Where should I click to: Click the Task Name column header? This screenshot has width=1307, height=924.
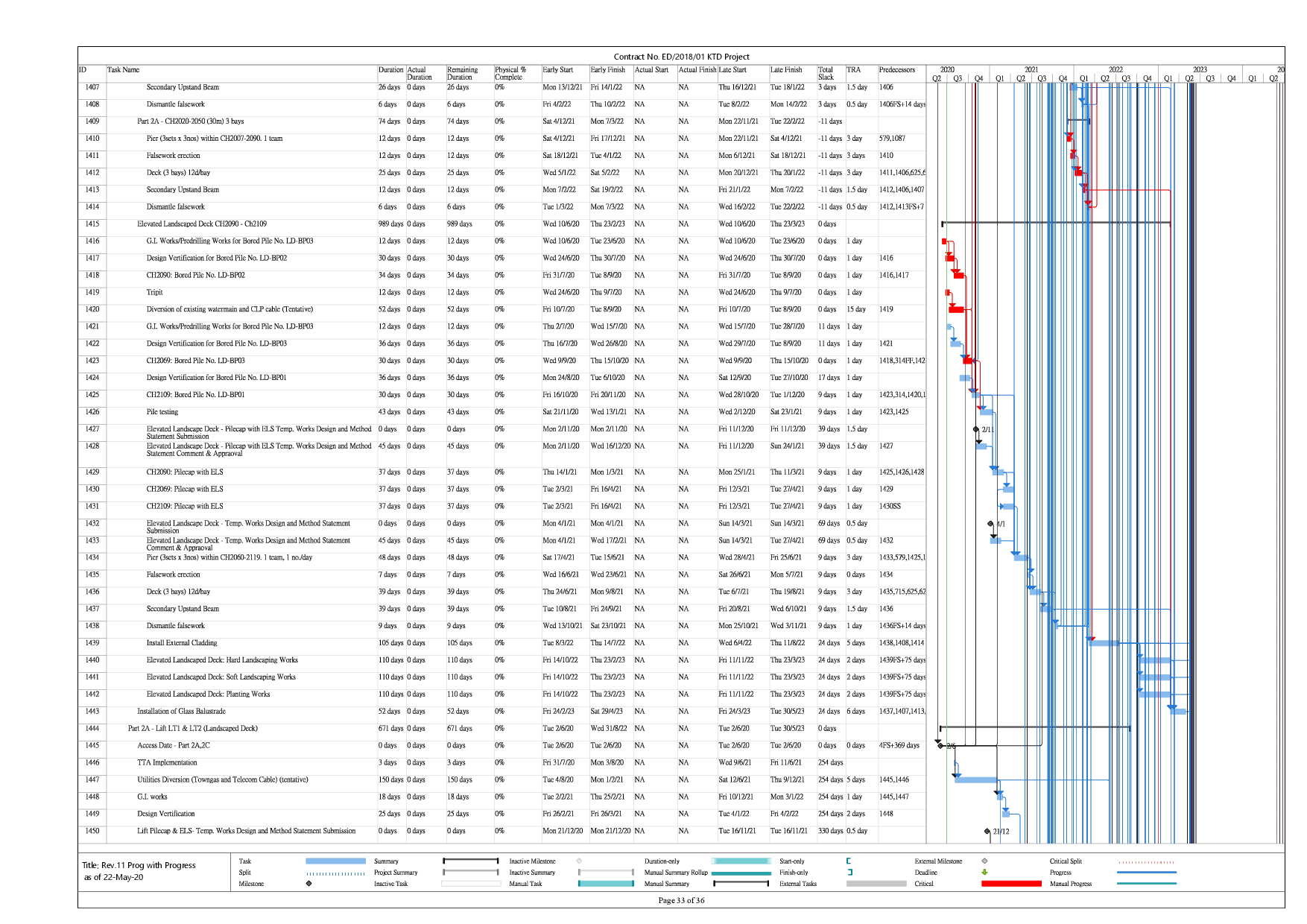pyautogui.click(x=124, y=70)
